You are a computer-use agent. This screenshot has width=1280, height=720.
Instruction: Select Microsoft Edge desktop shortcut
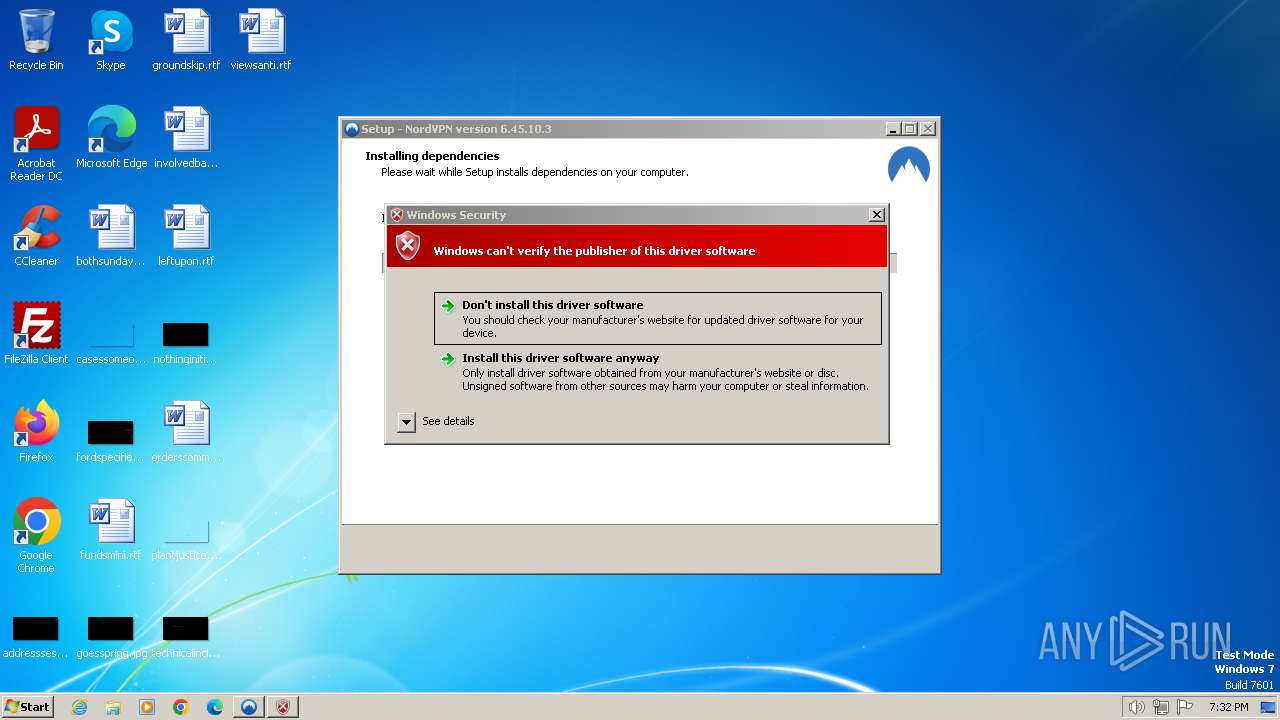pos(111,138)
